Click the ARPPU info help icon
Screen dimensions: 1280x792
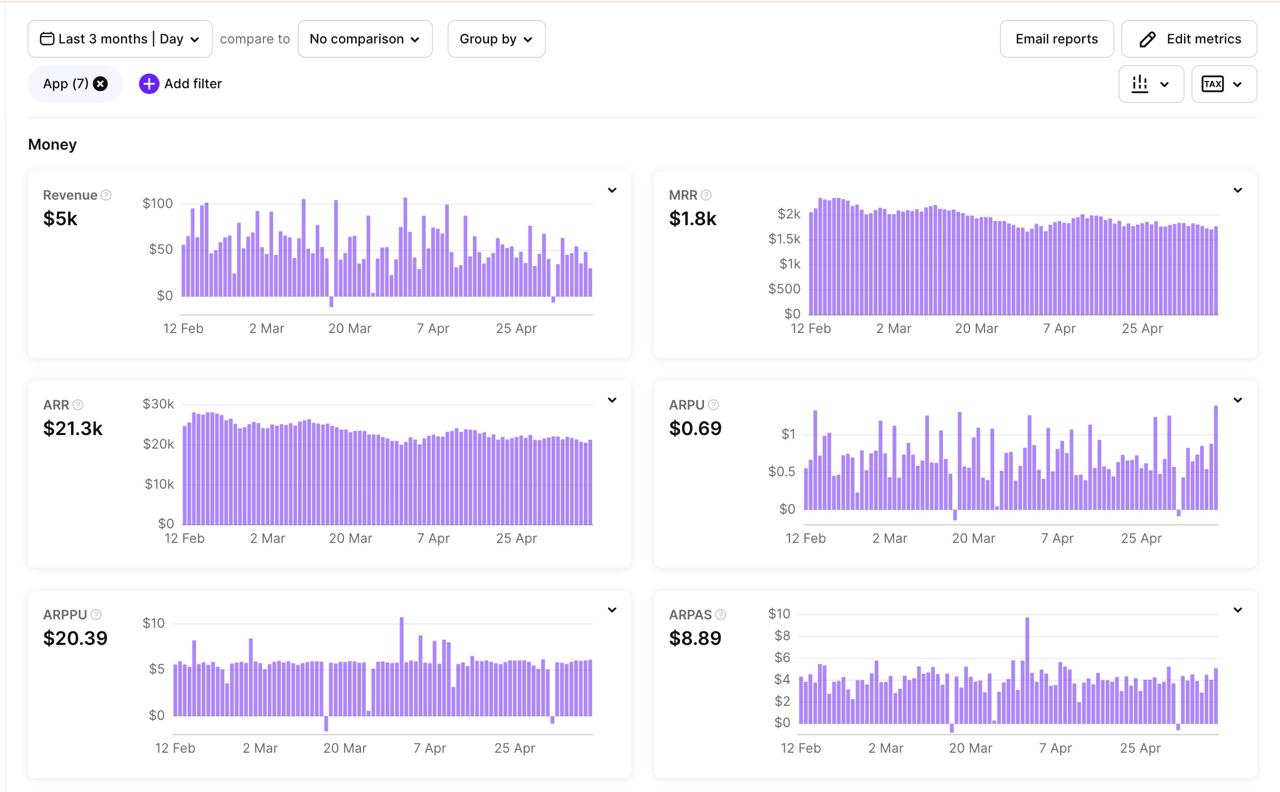point(96,615)
